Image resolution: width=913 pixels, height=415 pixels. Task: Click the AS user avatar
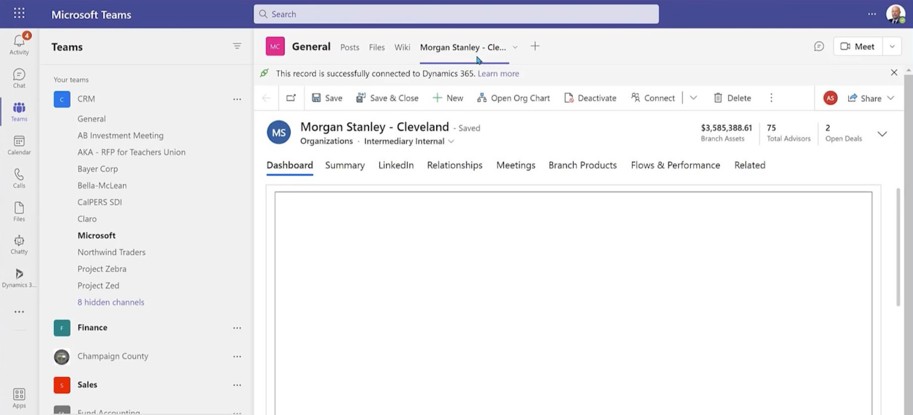pyautogui.click(x=830, y=98)
